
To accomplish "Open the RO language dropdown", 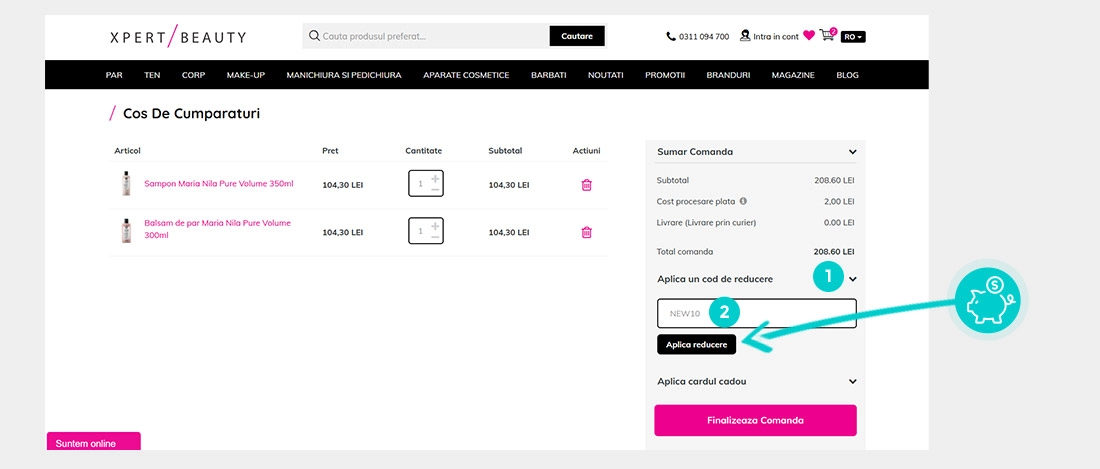I will point(853,36).
